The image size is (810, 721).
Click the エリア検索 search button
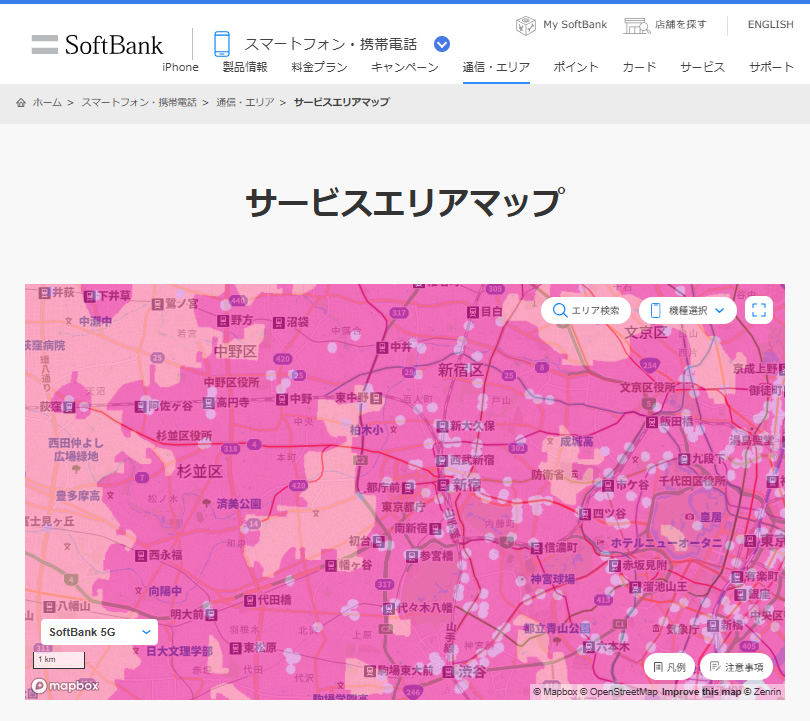[586, 310]
